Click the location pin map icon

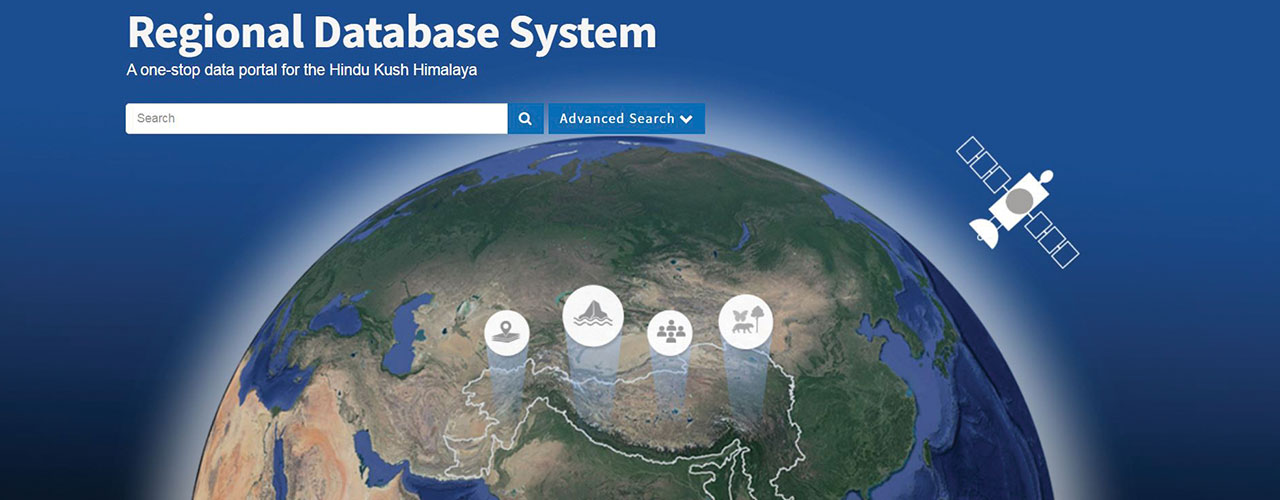(507, 333)
